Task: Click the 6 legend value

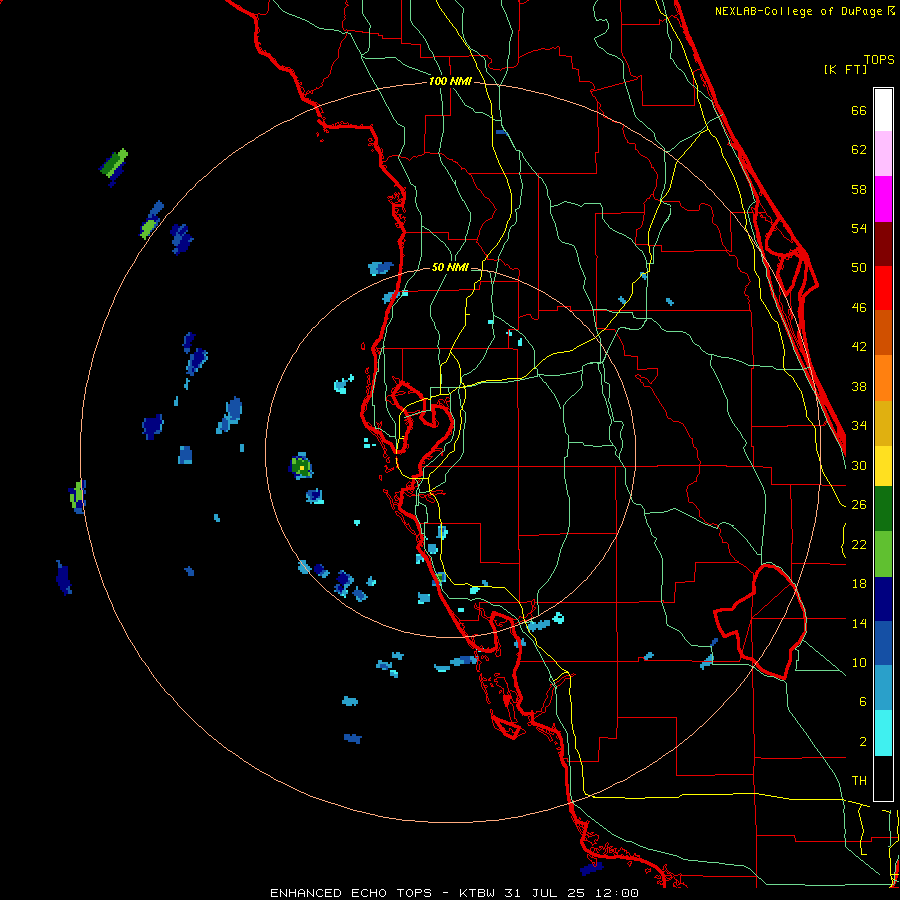Action: pyautogui.click(x=863, y=702)
